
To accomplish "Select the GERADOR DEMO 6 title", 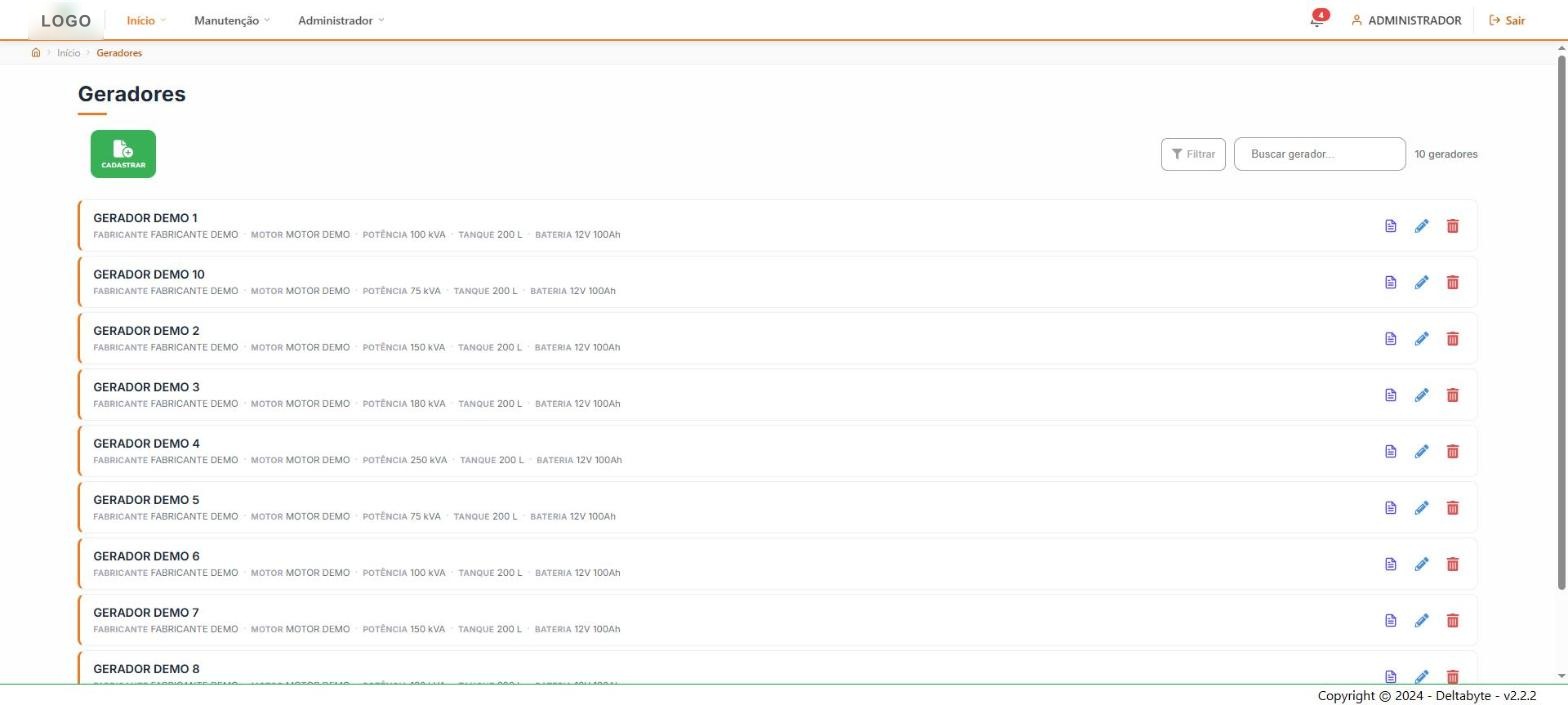I will (x=146, y=556).
